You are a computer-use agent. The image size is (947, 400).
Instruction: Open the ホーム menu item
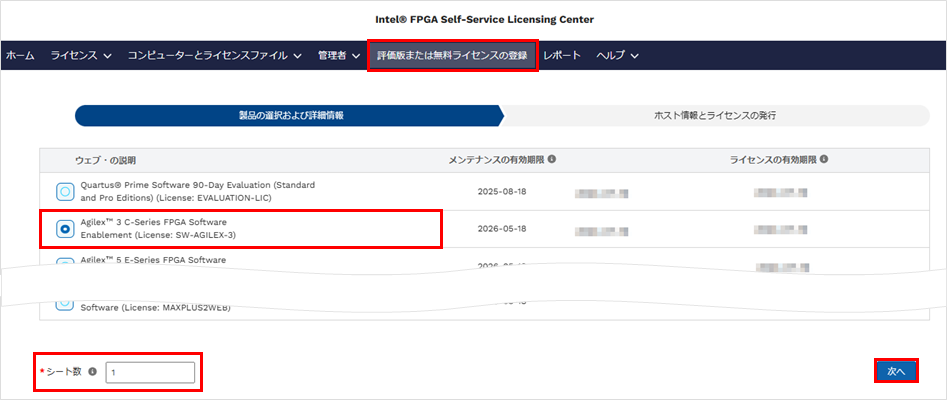[20, 56]
